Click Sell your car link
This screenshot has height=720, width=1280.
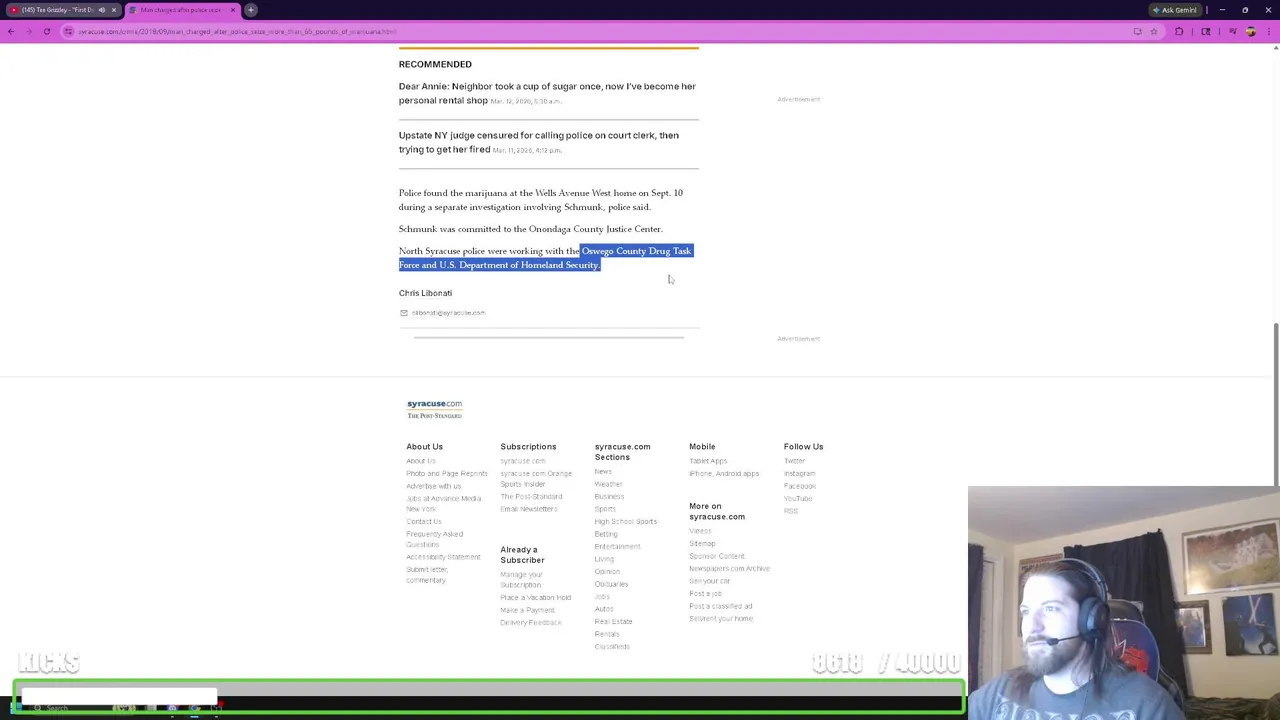point(709,581)
